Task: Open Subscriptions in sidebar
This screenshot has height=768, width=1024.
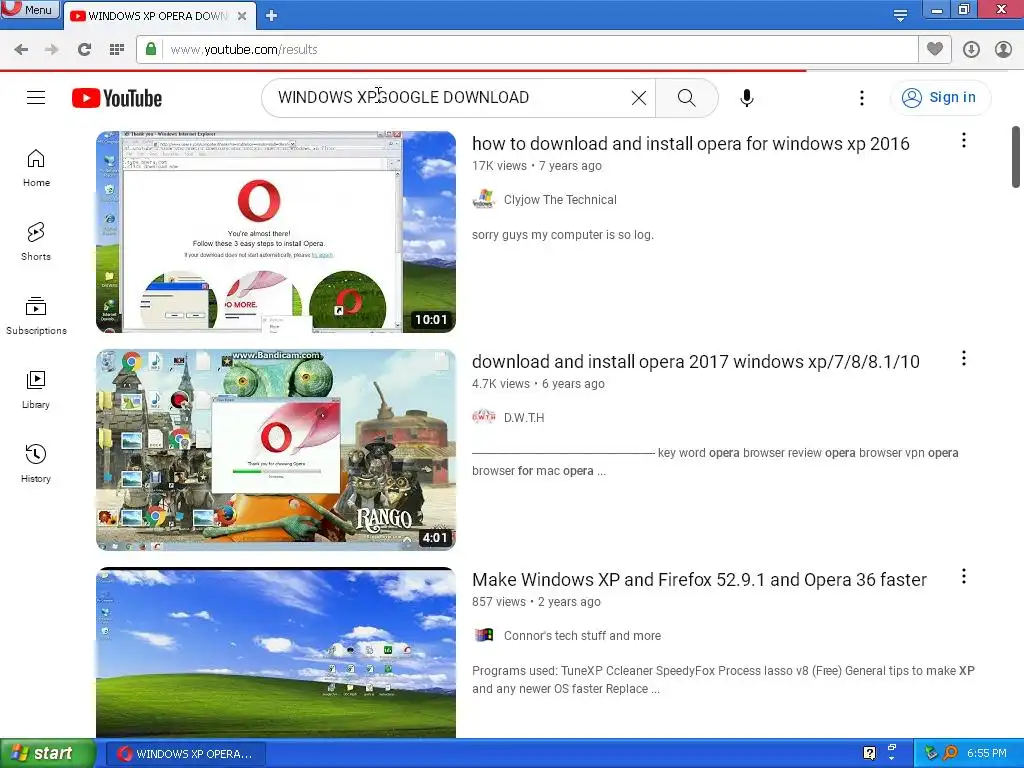Action: pyautogui.click(x=36, y=316)
